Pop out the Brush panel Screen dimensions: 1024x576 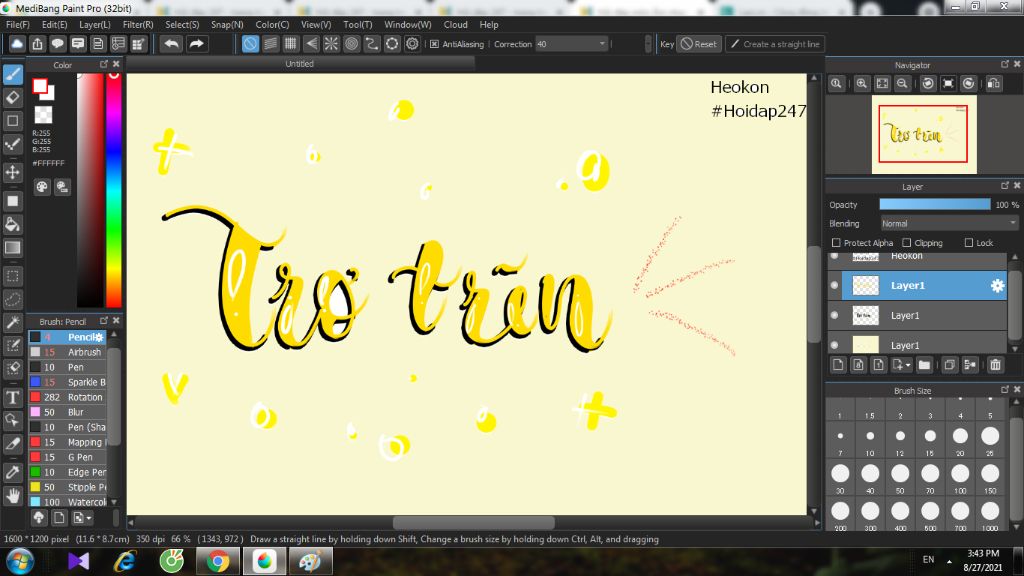(104, 321)
